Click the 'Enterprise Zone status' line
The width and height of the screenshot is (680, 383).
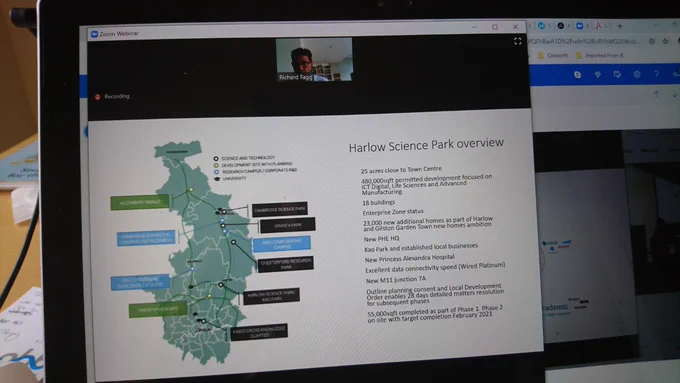393,212
